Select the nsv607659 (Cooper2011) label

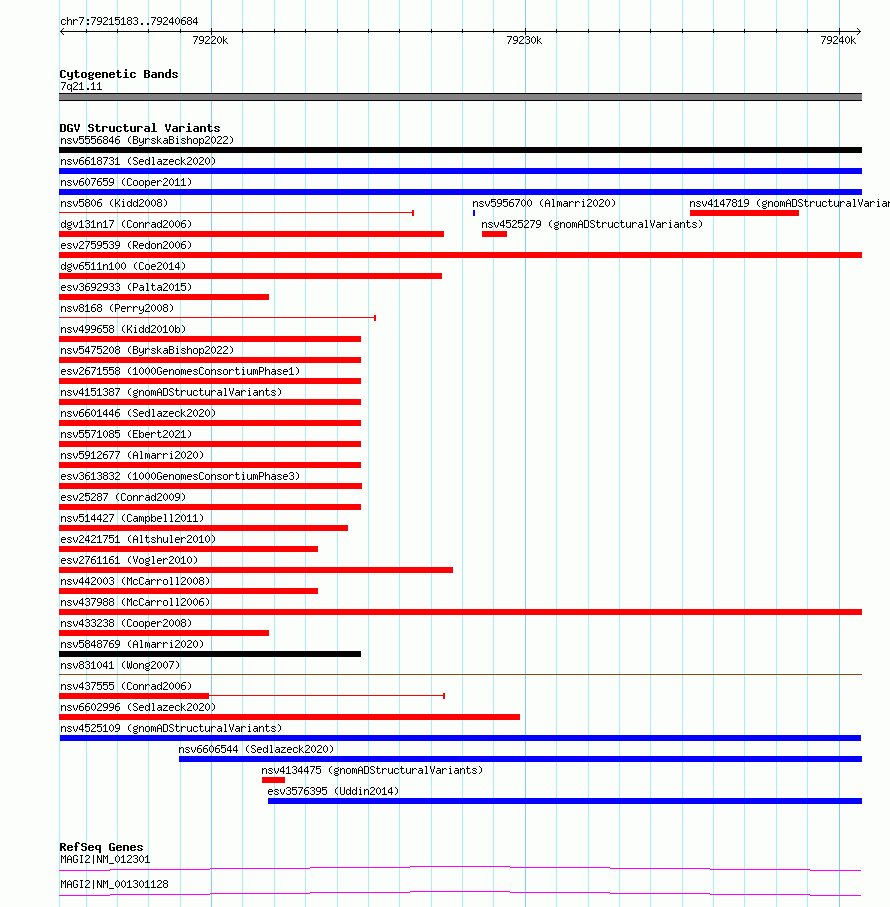point(126,182)
